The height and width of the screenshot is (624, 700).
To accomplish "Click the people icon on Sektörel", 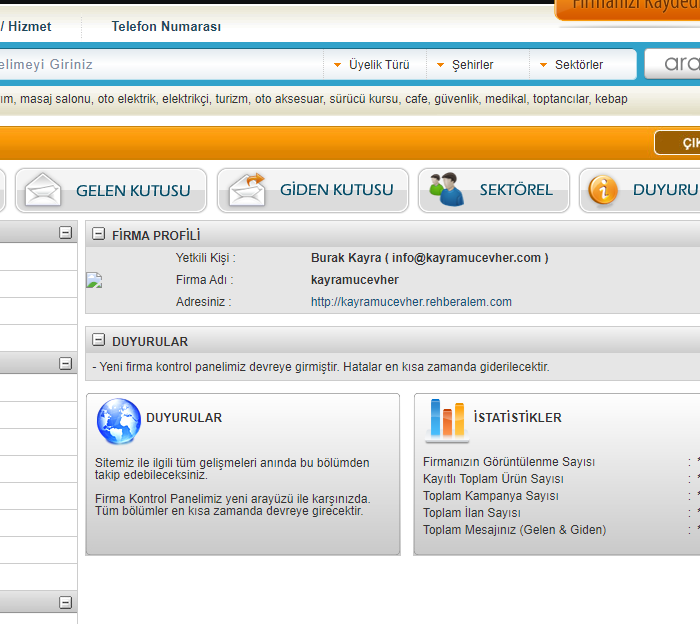I will point(445,190).
